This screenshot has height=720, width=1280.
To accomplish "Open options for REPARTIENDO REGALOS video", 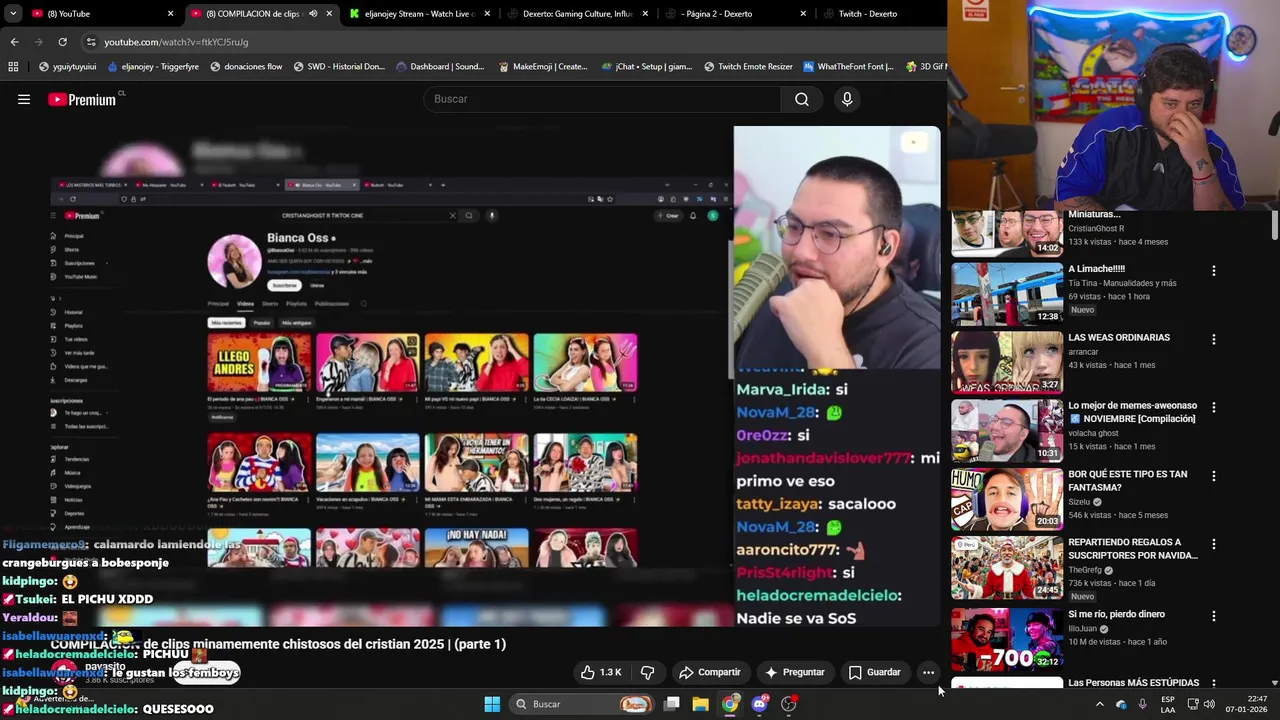I will [1213, 545].
